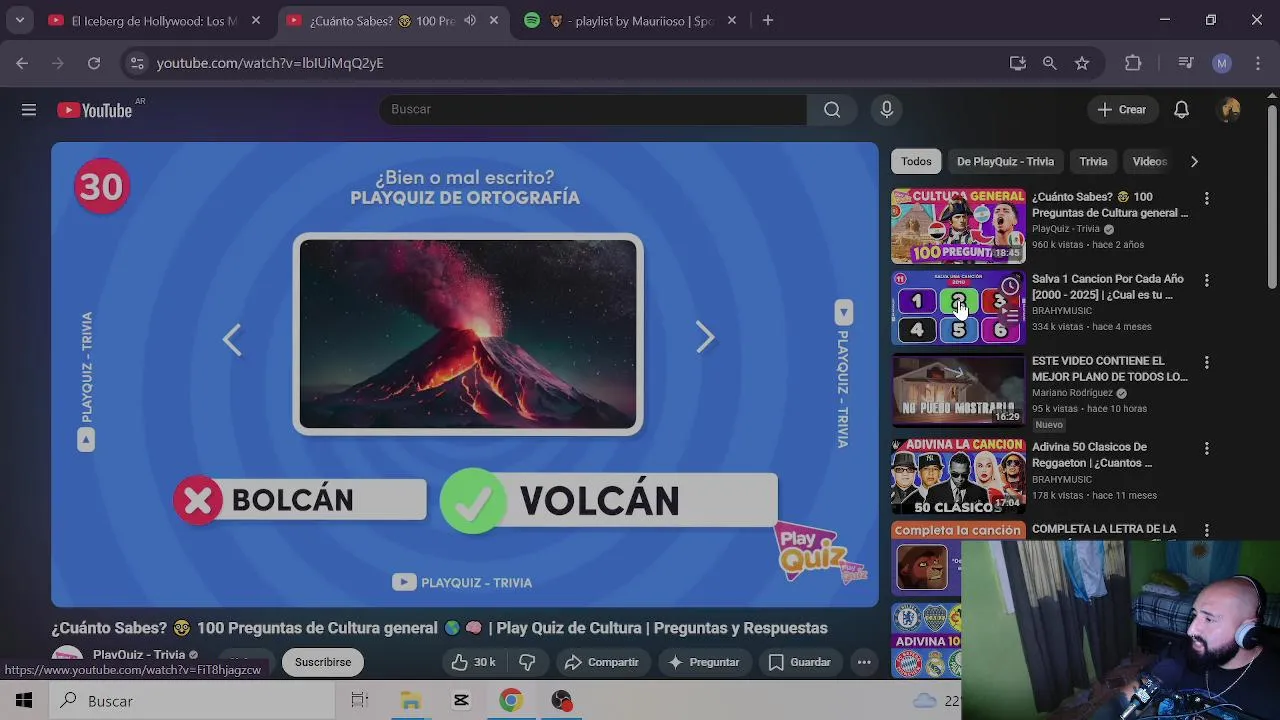Open options for Adivina 50 Clasicos video
Image resolution: width=1280 pixels, height=720 pixels.
(1207, 448)
